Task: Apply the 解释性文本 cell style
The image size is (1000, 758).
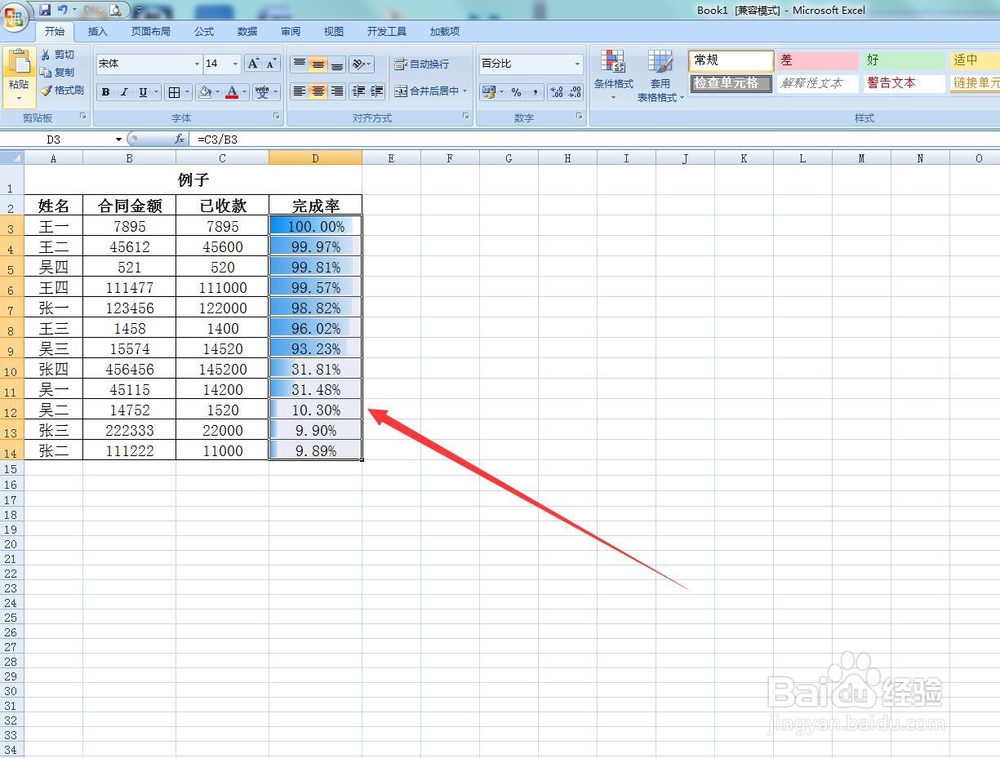Action: 818,83
